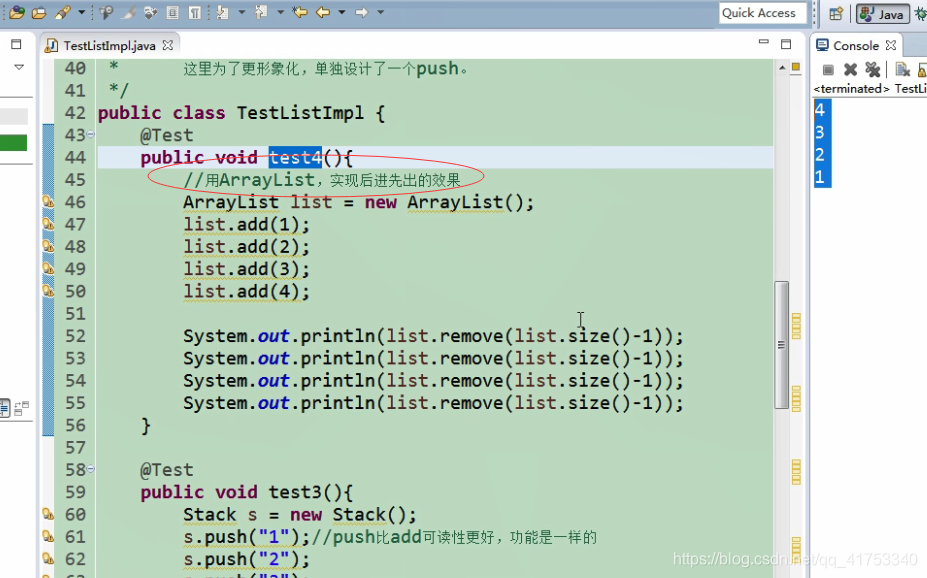Toggle Block Selection mode icon

(173, 12)
